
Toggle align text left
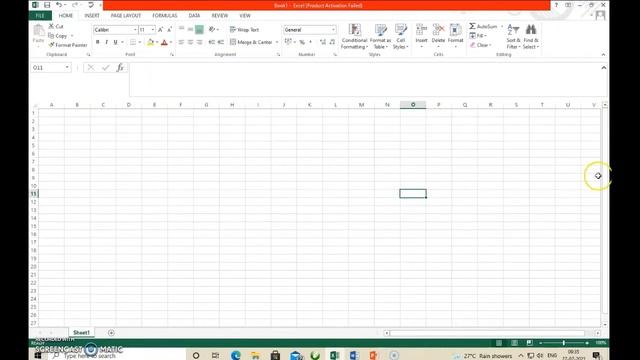(181, 42)
